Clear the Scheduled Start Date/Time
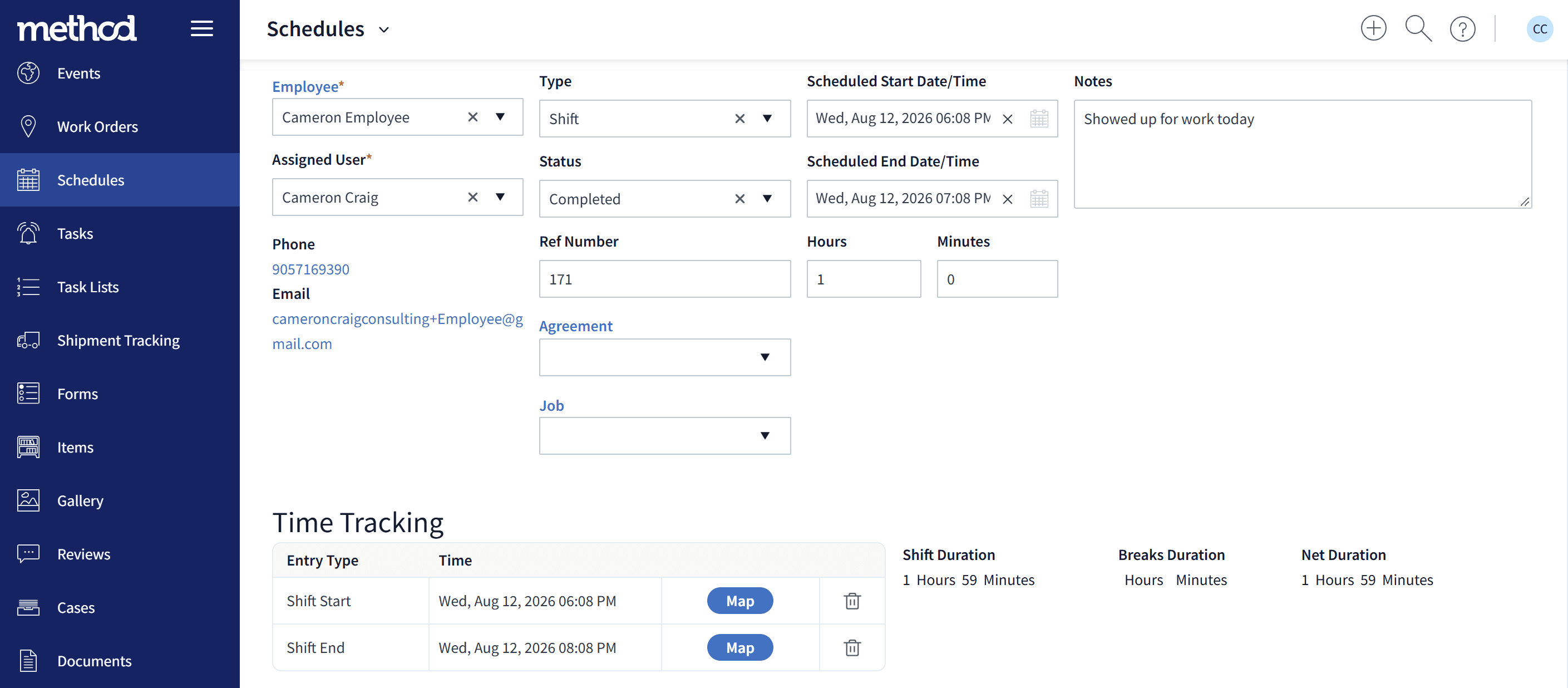 (x=1007, y=119)
